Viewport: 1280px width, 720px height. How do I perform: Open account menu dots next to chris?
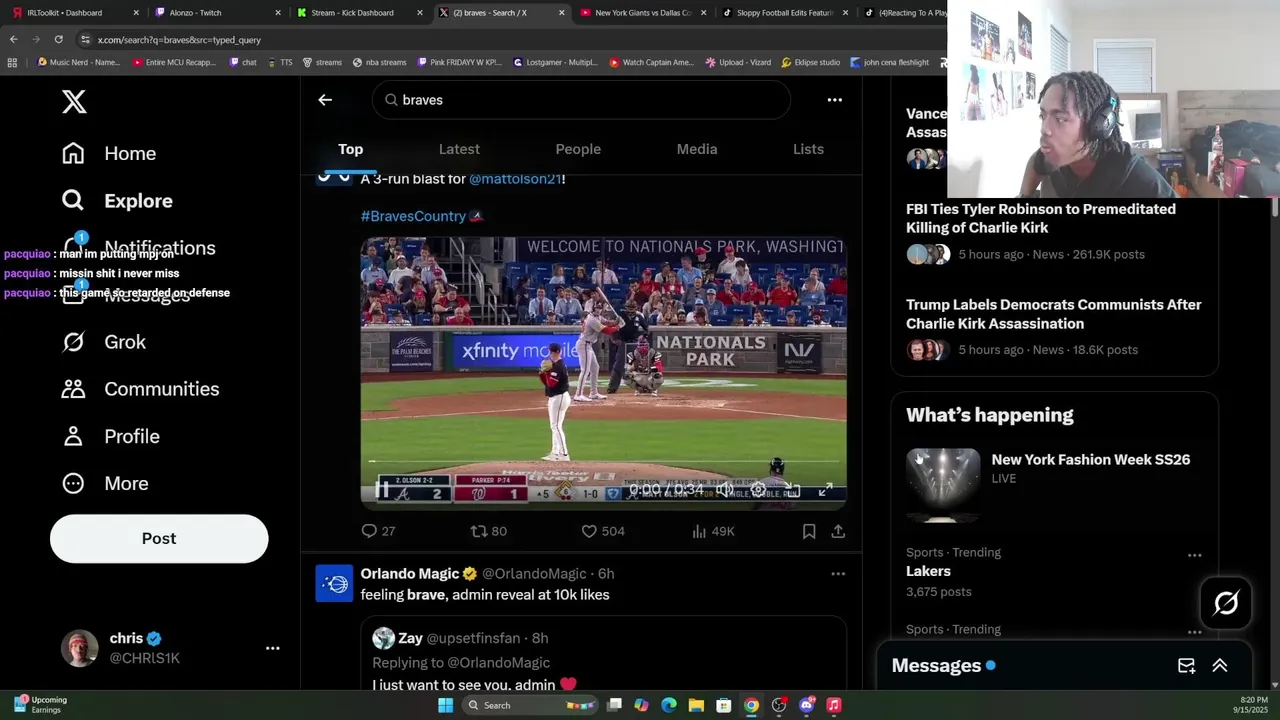point(272,648)
